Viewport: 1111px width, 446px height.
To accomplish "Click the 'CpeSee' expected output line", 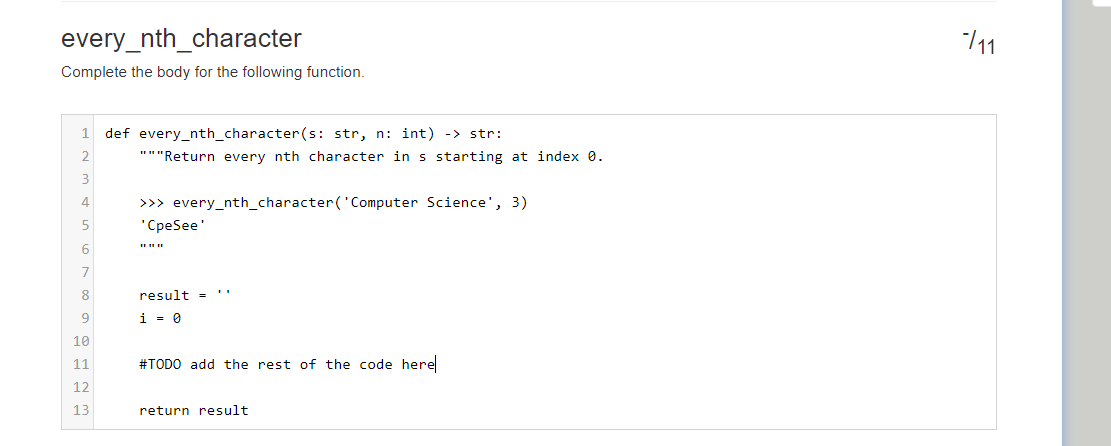I will point(174,226).
